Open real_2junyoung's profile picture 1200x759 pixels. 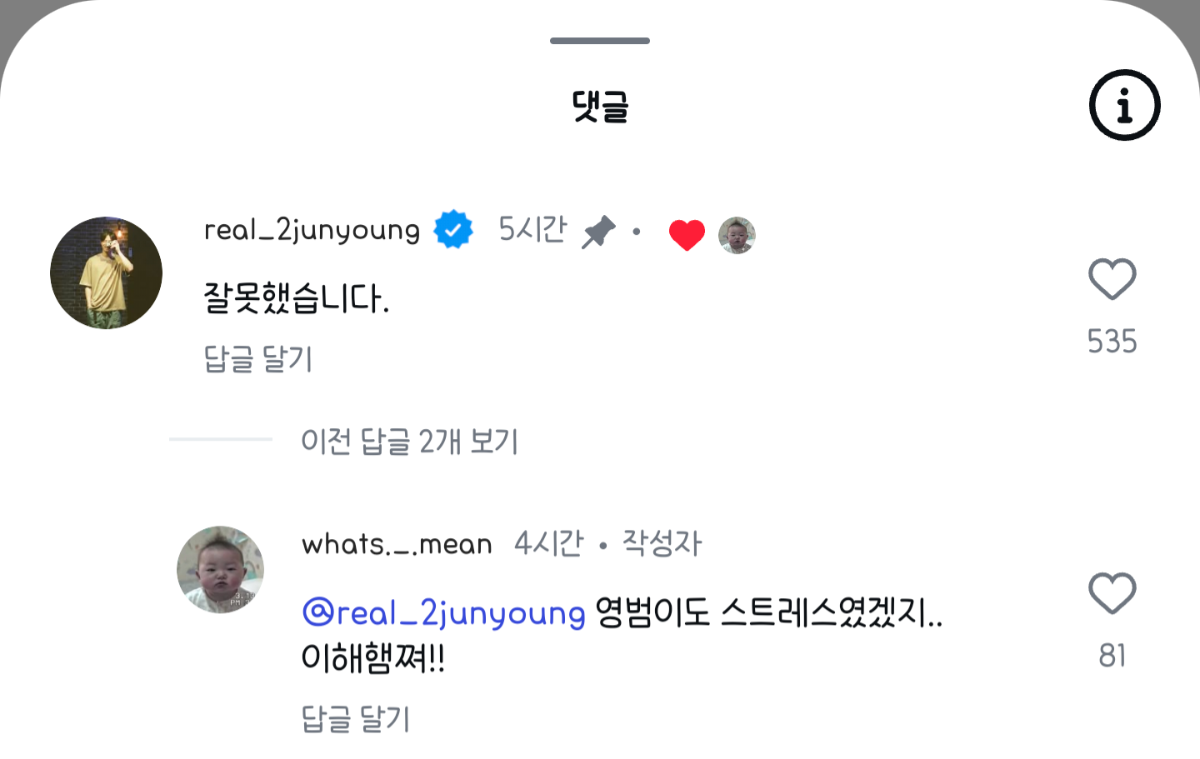106,273
